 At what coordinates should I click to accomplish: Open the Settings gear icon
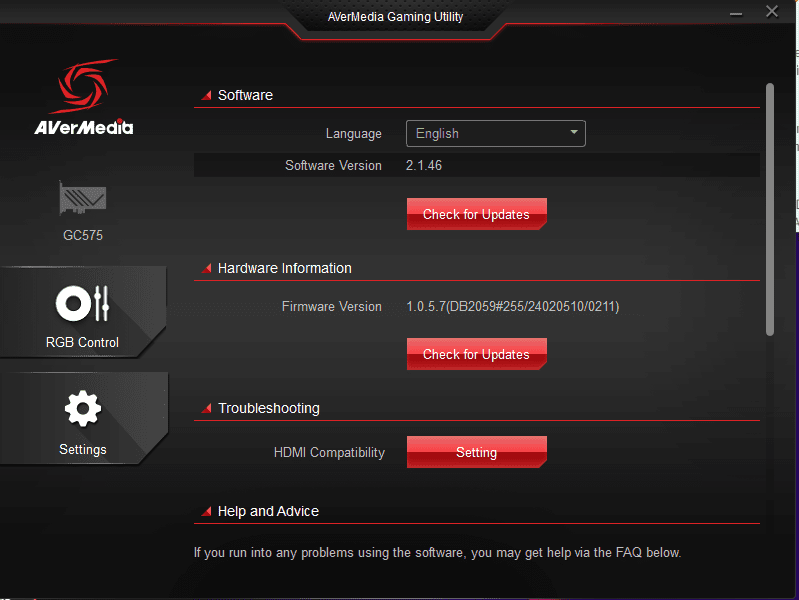[x=83, y=408]
